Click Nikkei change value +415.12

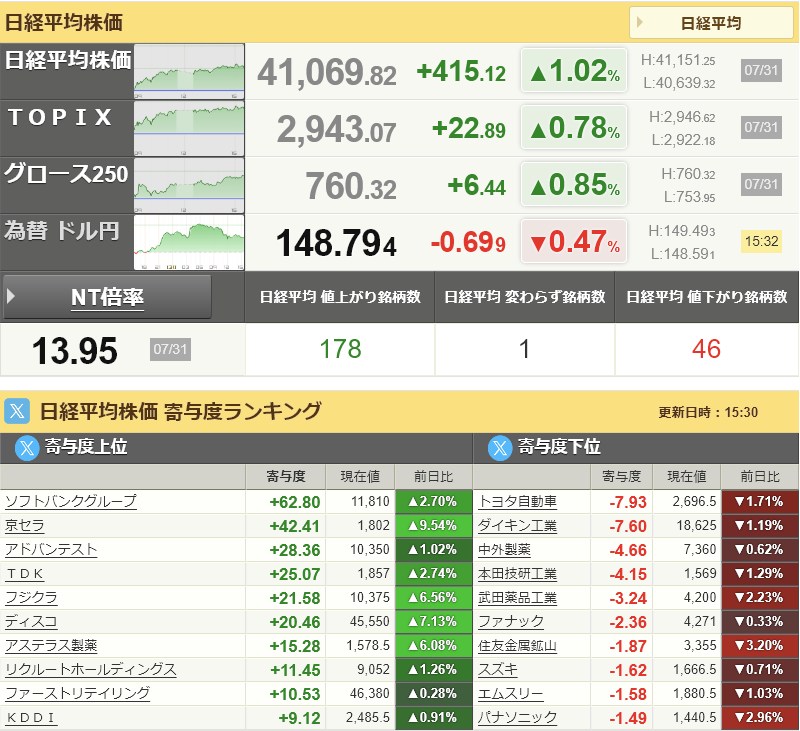(461, 71)
